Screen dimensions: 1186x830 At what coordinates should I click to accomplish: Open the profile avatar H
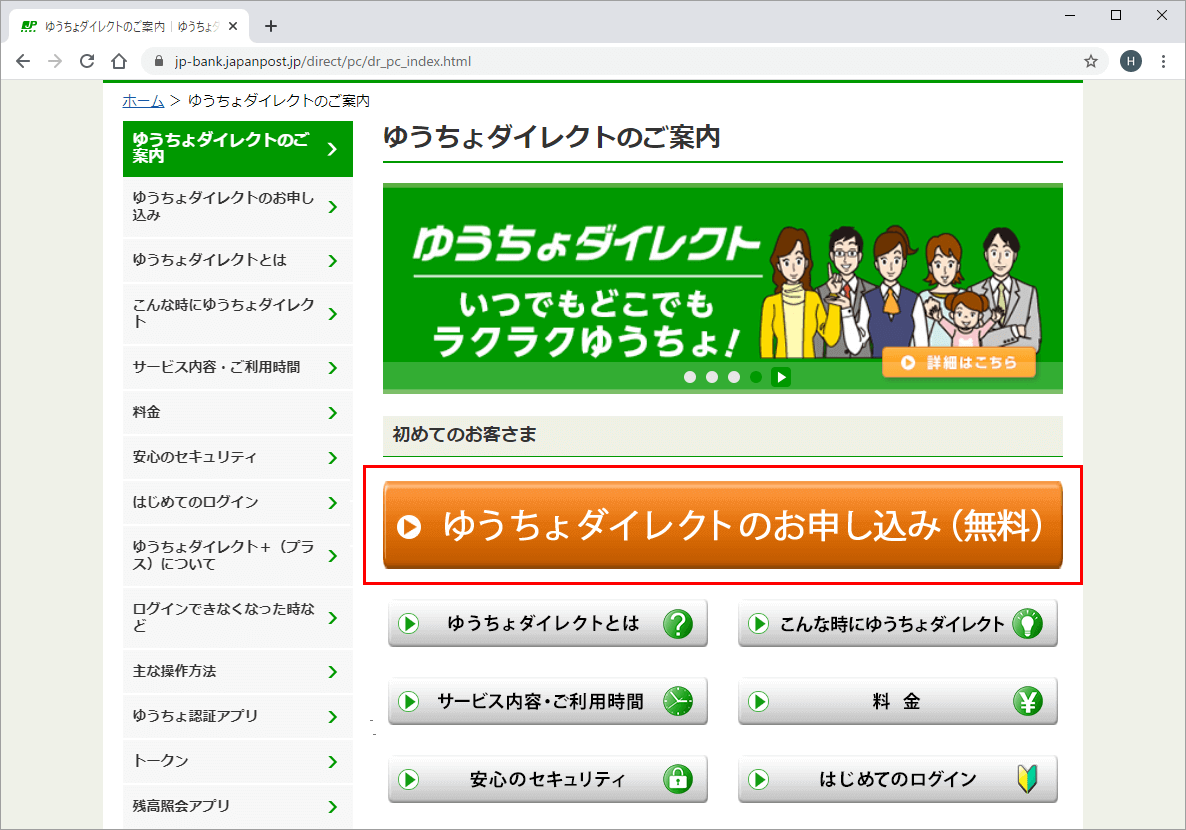[1131, 61]
